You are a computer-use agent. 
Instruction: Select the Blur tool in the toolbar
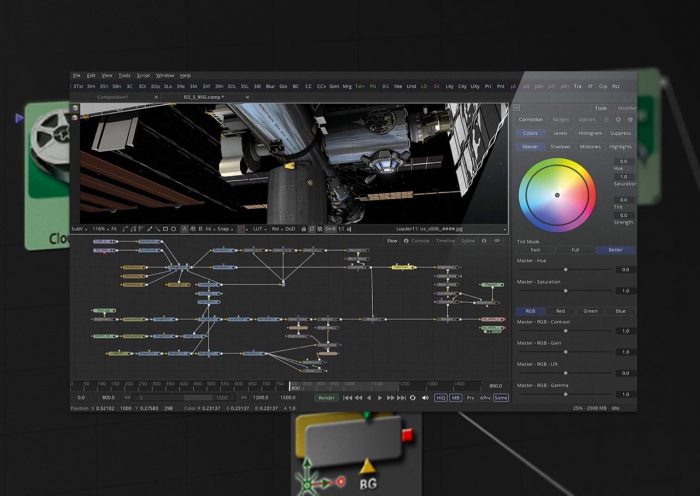270,87
